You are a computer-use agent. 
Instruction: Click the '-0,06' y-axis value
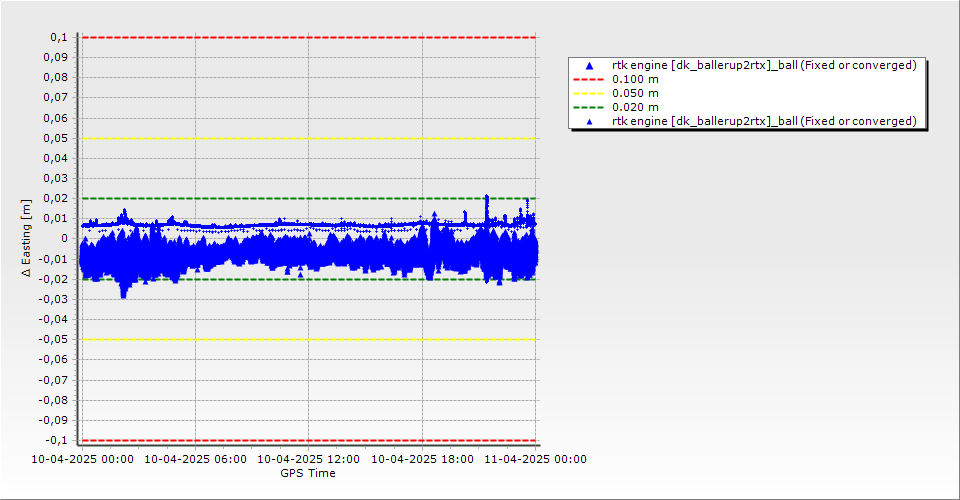coord(53,360)
